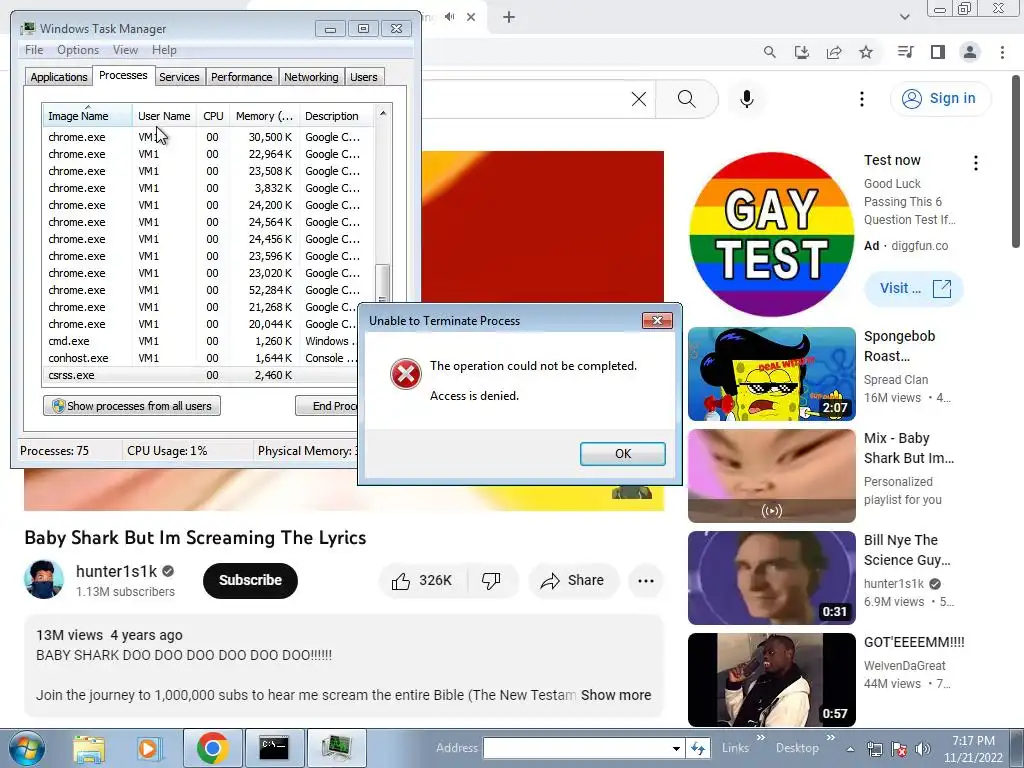Dislike the video with thumbs-down icon
This screenshot has height=768, width=1024.
(491, 581)
